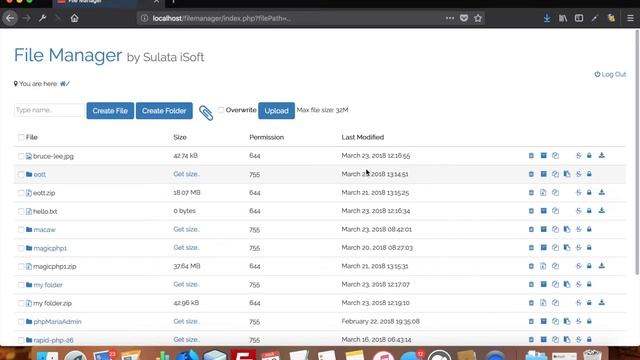Extract eott.zip using the file archive icon
The image size is (640, 360).
coord(543,192)
